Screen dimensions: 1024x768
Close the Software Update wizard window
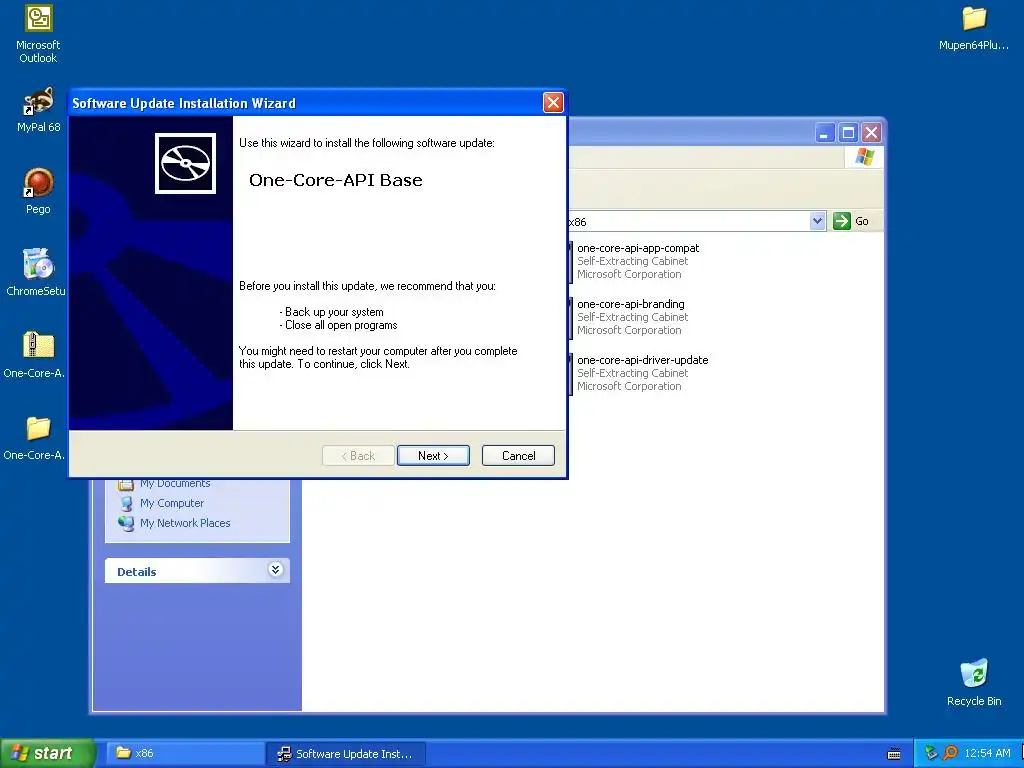tap(553, 103)
